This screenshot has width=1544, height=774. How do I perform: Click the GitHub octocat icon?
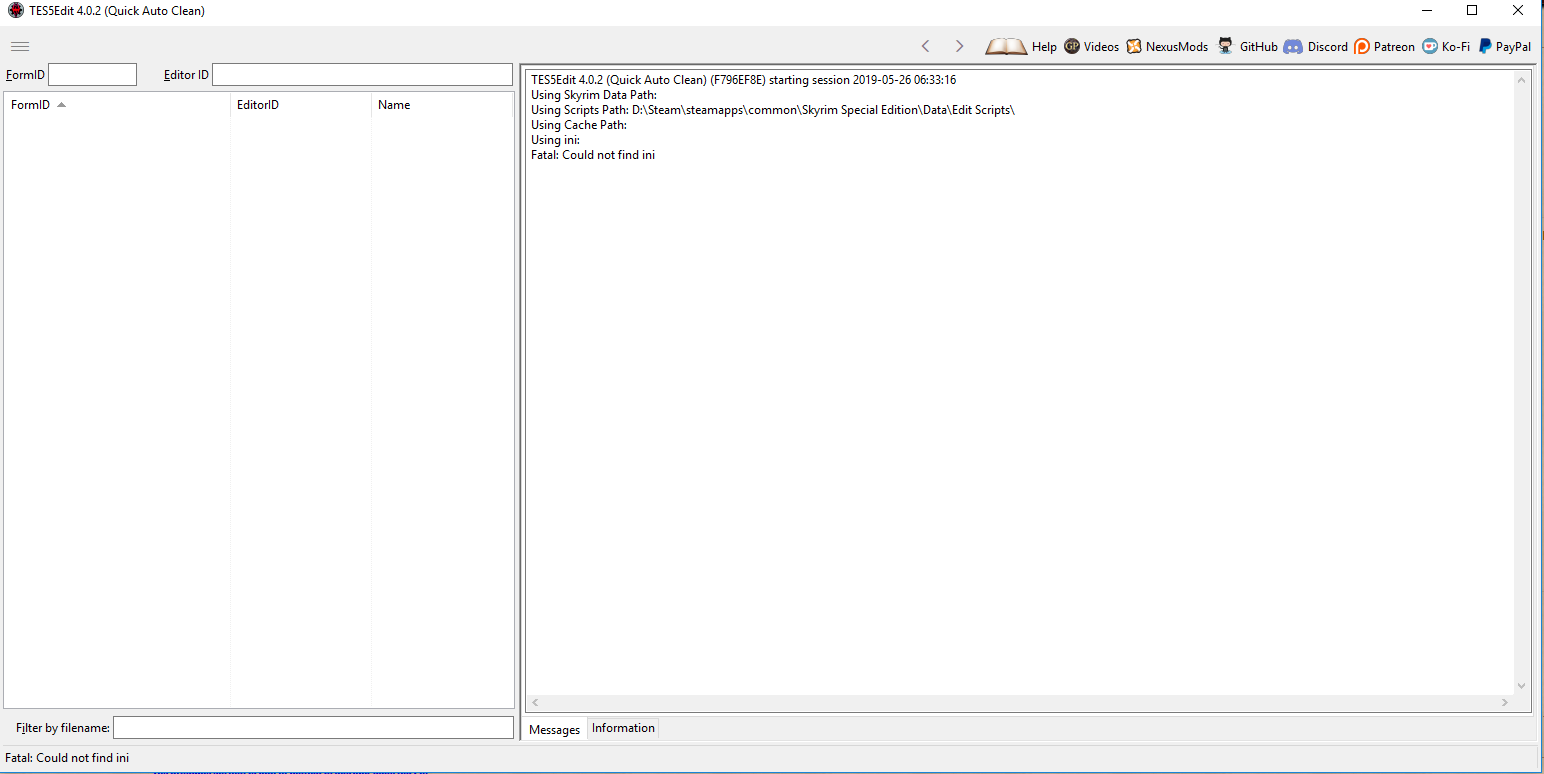coord(1225,46)
